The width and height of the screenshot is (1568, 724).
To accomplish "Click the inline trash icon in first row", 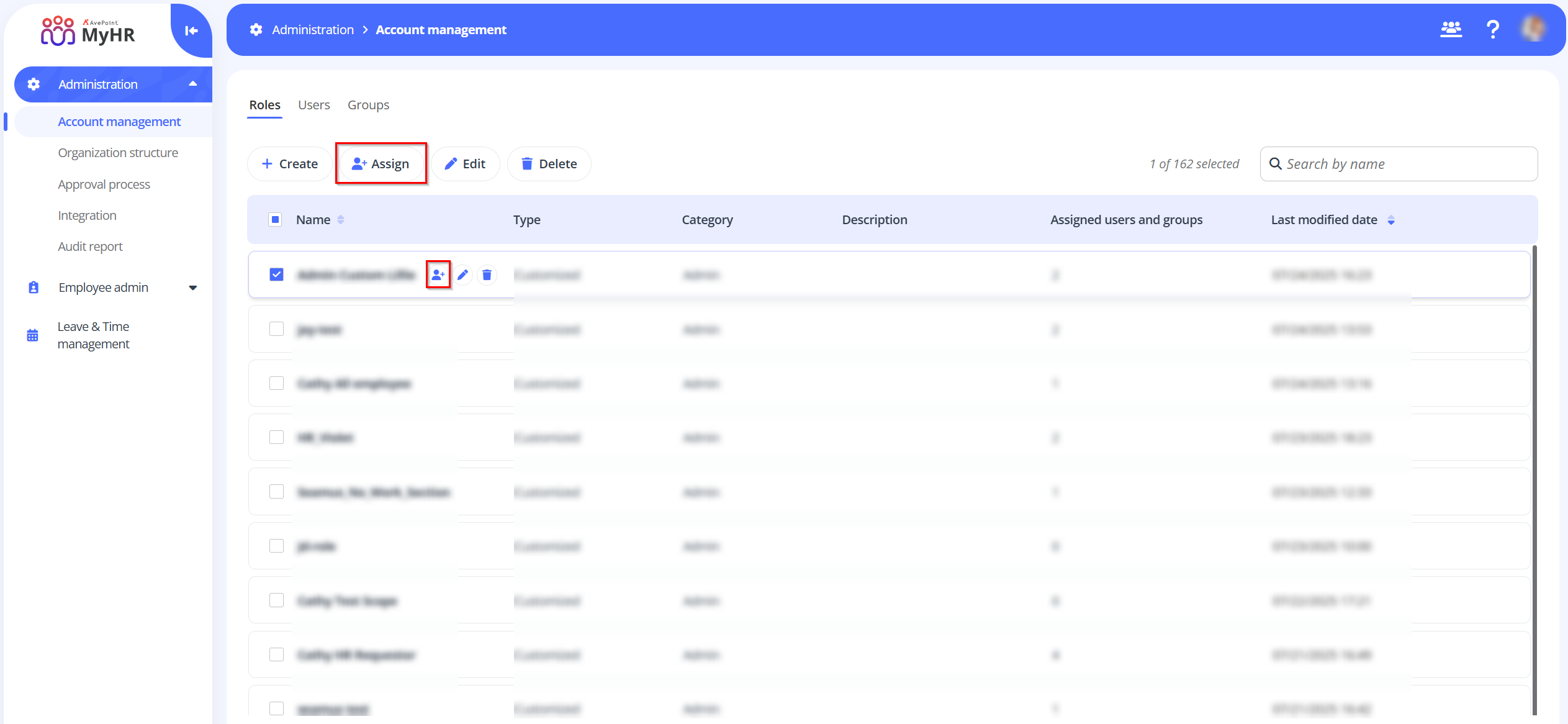I will 487,274.
